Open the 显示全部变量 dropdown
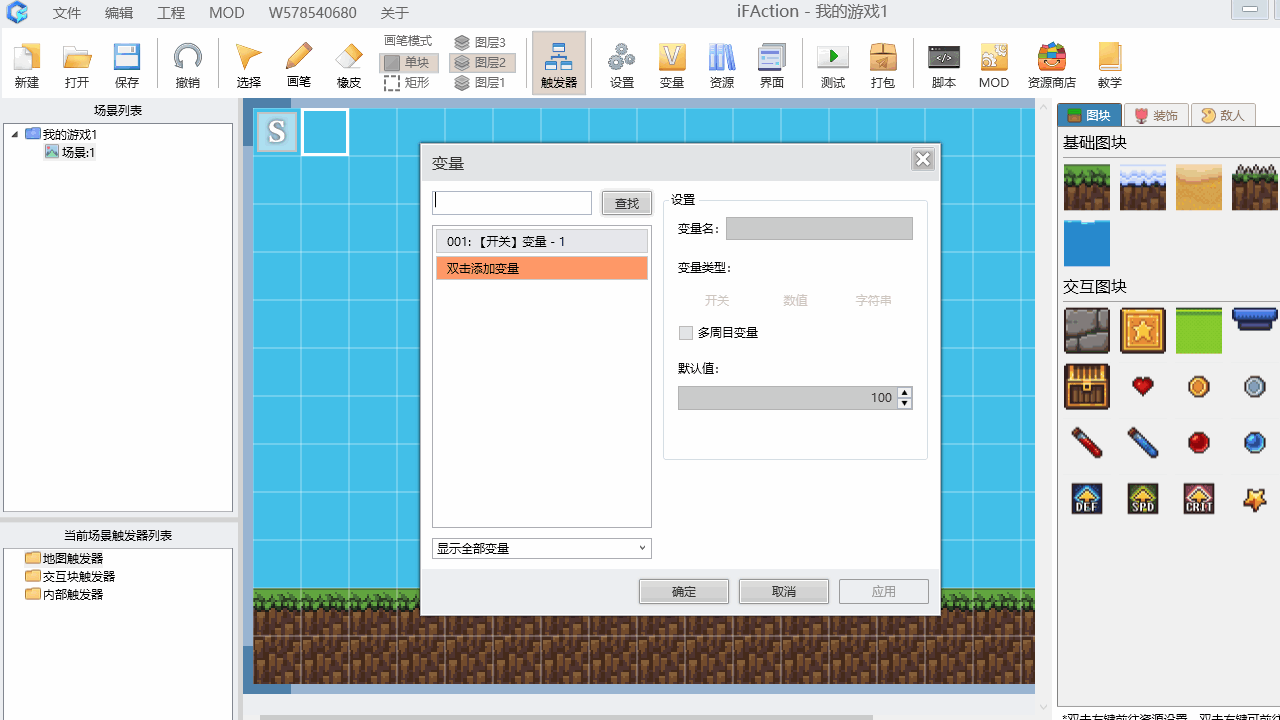Screen dimensions: 1280x720 pos(541,548)
